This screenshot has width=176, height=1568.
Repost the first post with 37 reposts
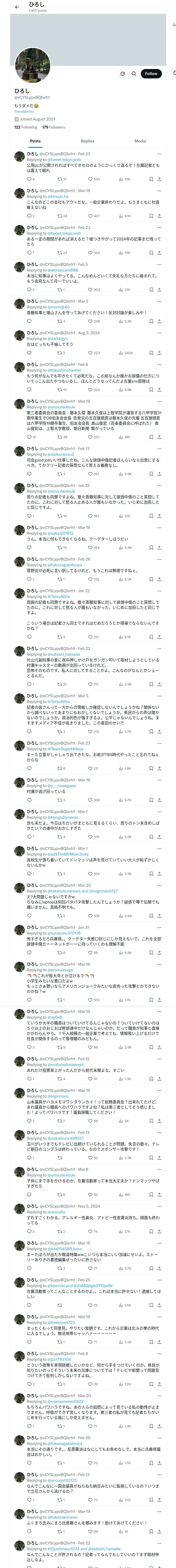click(62, 179)
